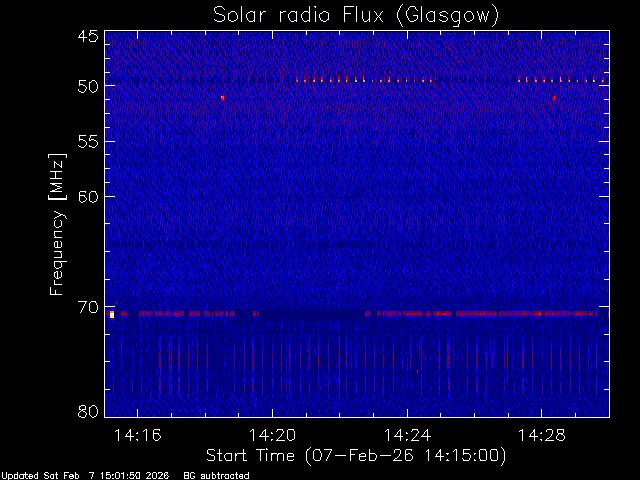Click the 14:20 time label
The image size is (640, 480).
pos(272,436)
